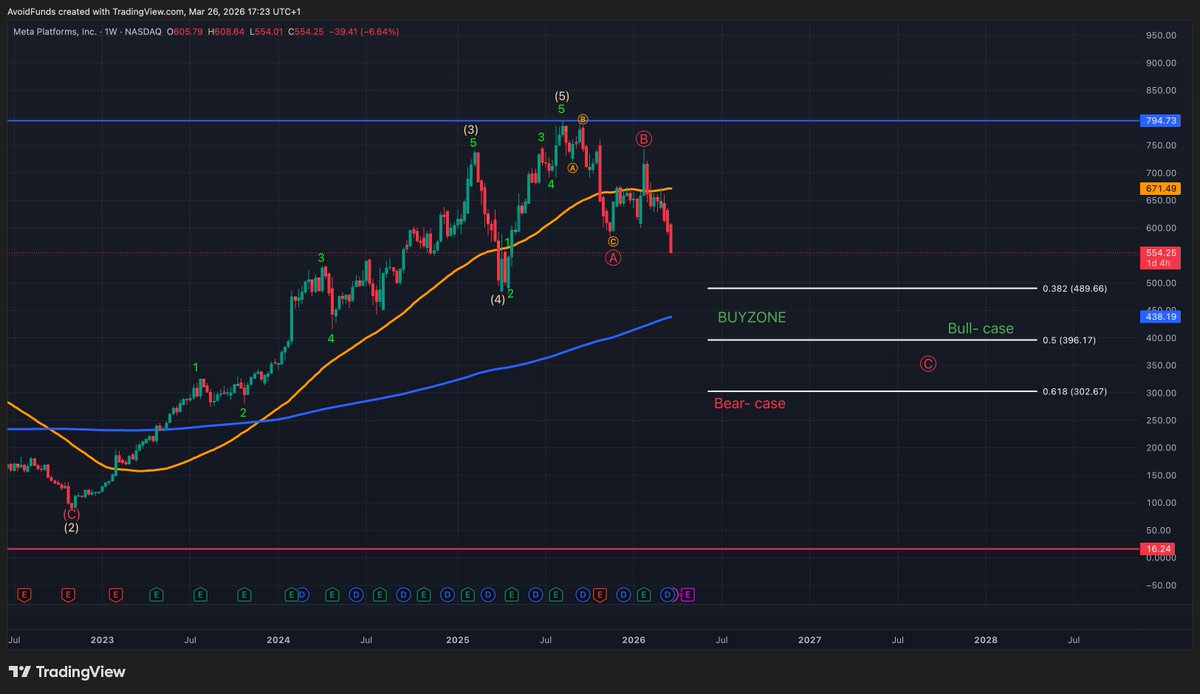
Task: Click the purple upcoming earnings marker
Action: coord(687,594)
